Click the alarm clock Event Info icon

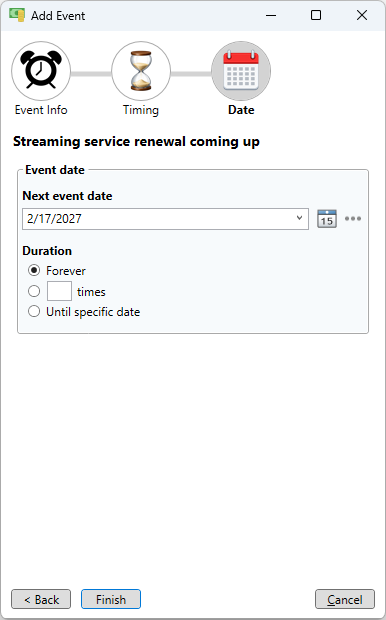tap(41, 71)
